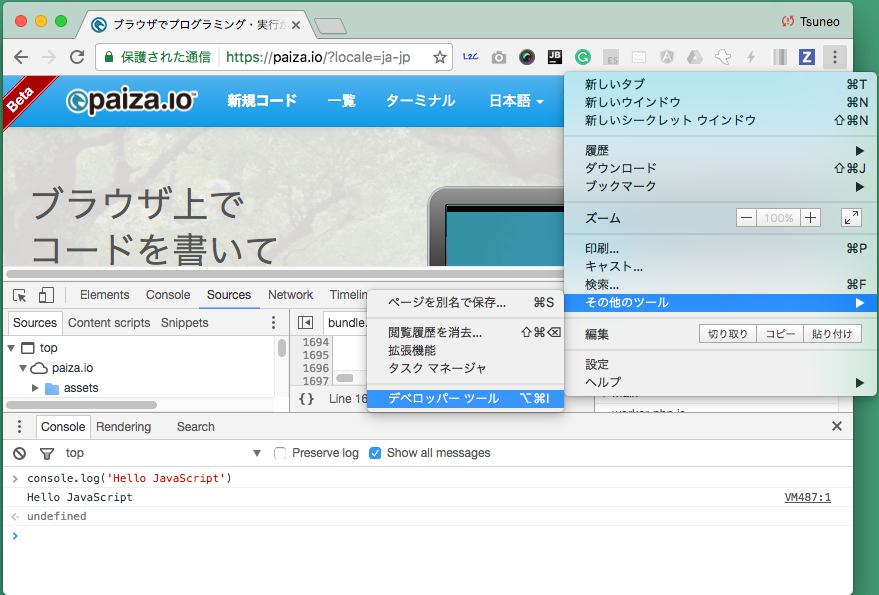Screen dimensions: 879x595
Task: Open the Console tab in DevTools toolbar
Action: [168, 295]
